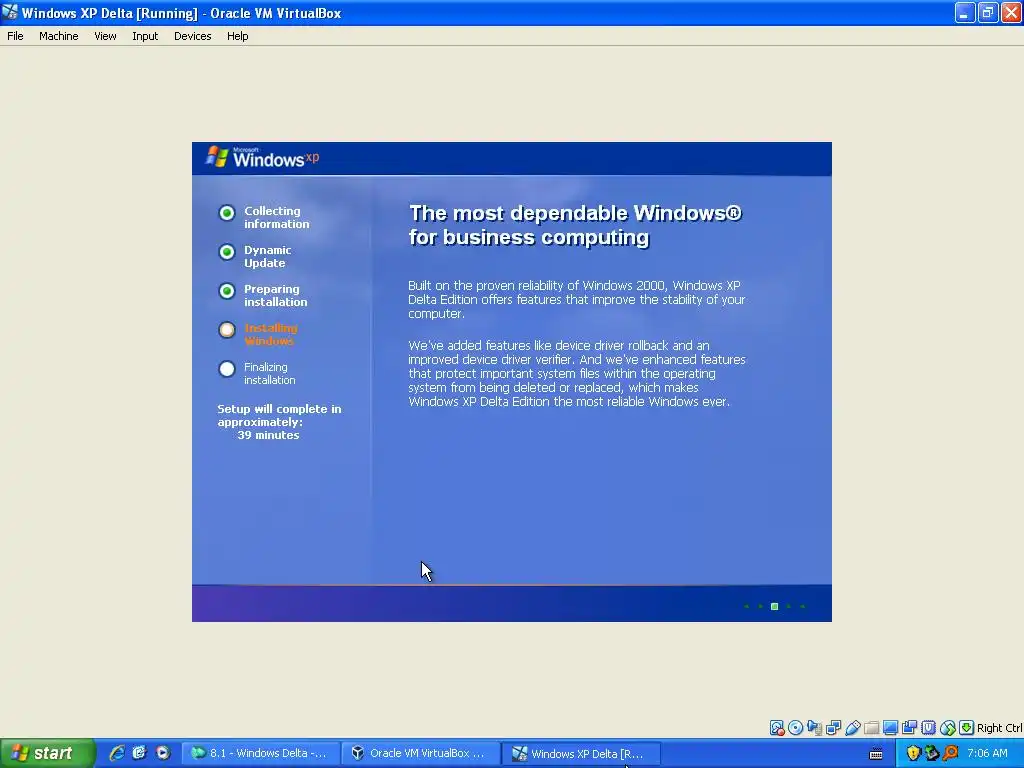Image resolution: width=1024 pixels, height=768 pixels.
Task: Click the display settings status icon
Action: pos(890,728)
